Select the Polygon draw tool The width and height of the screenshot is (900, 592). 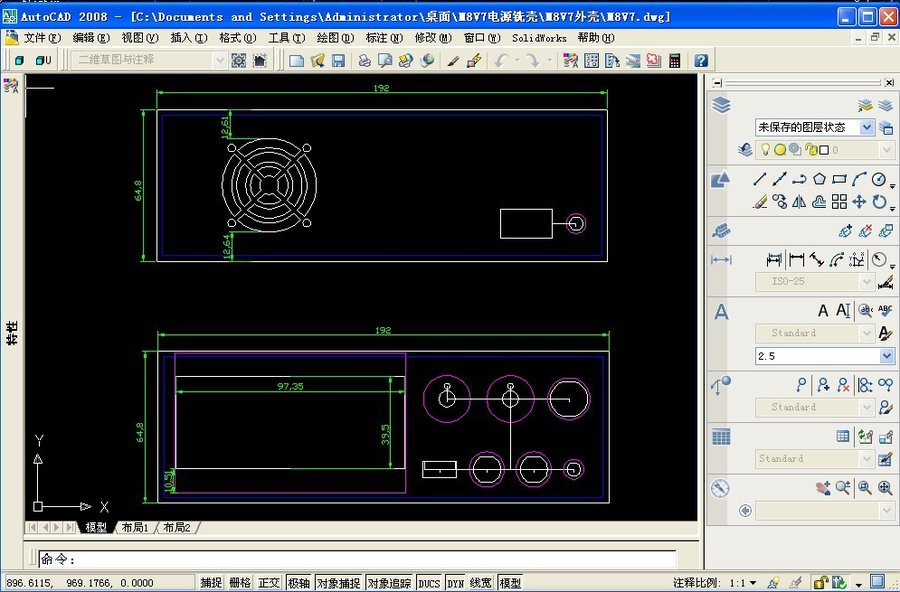coord(819,179)
